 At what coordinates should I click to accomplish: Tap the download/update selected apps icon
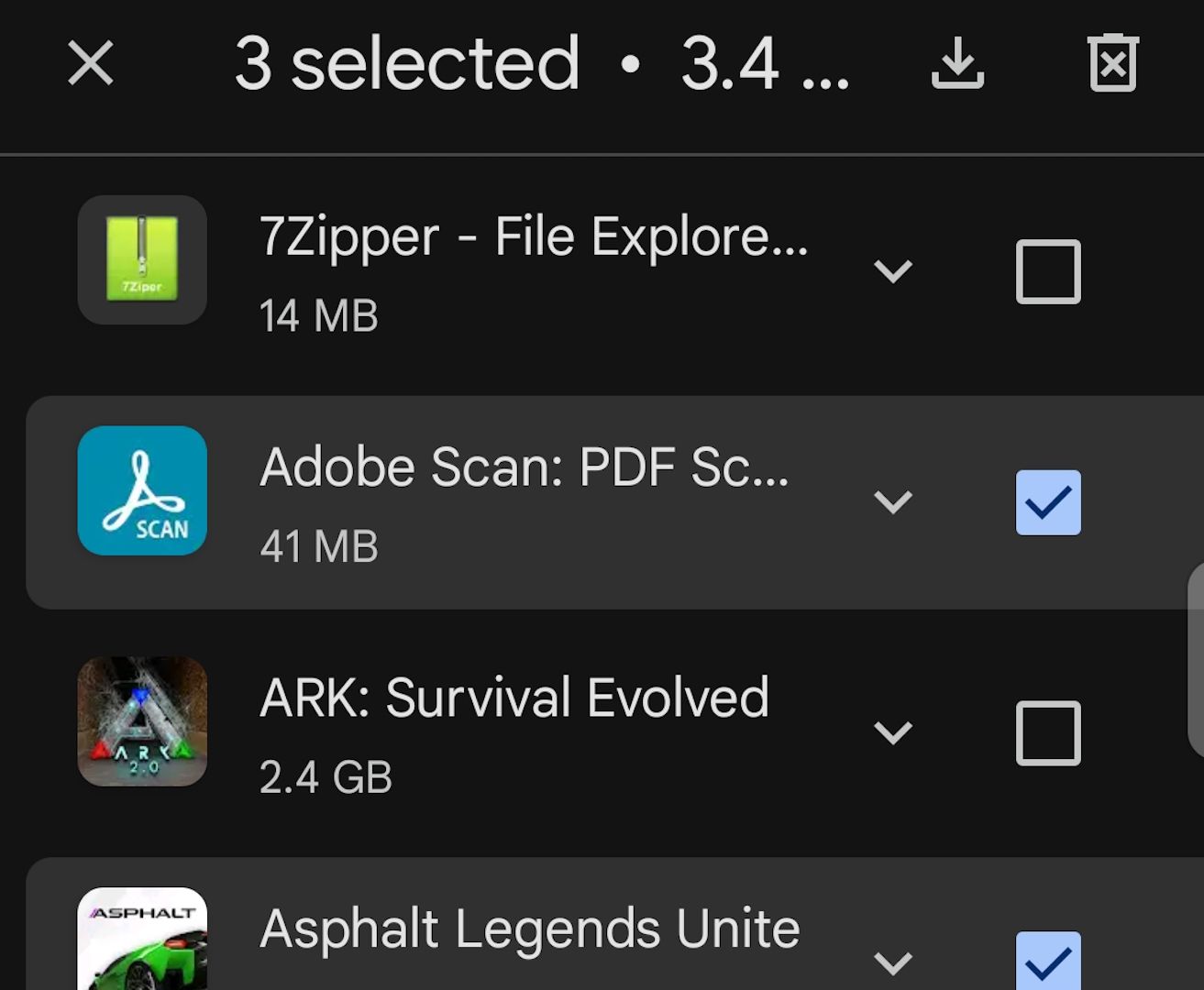click(x=957, y=64)
